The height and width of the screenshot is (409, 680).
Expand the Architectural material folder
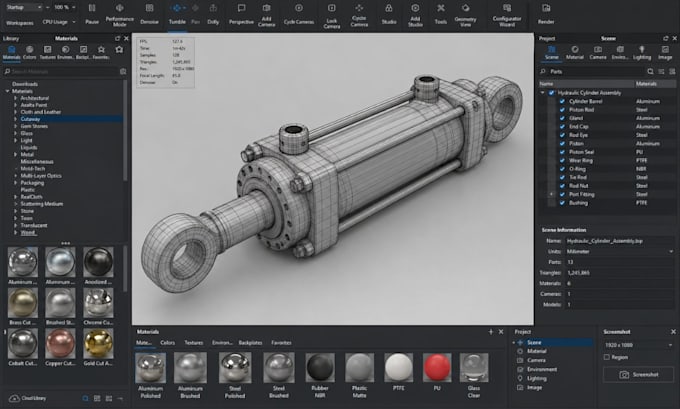point(16,98)
